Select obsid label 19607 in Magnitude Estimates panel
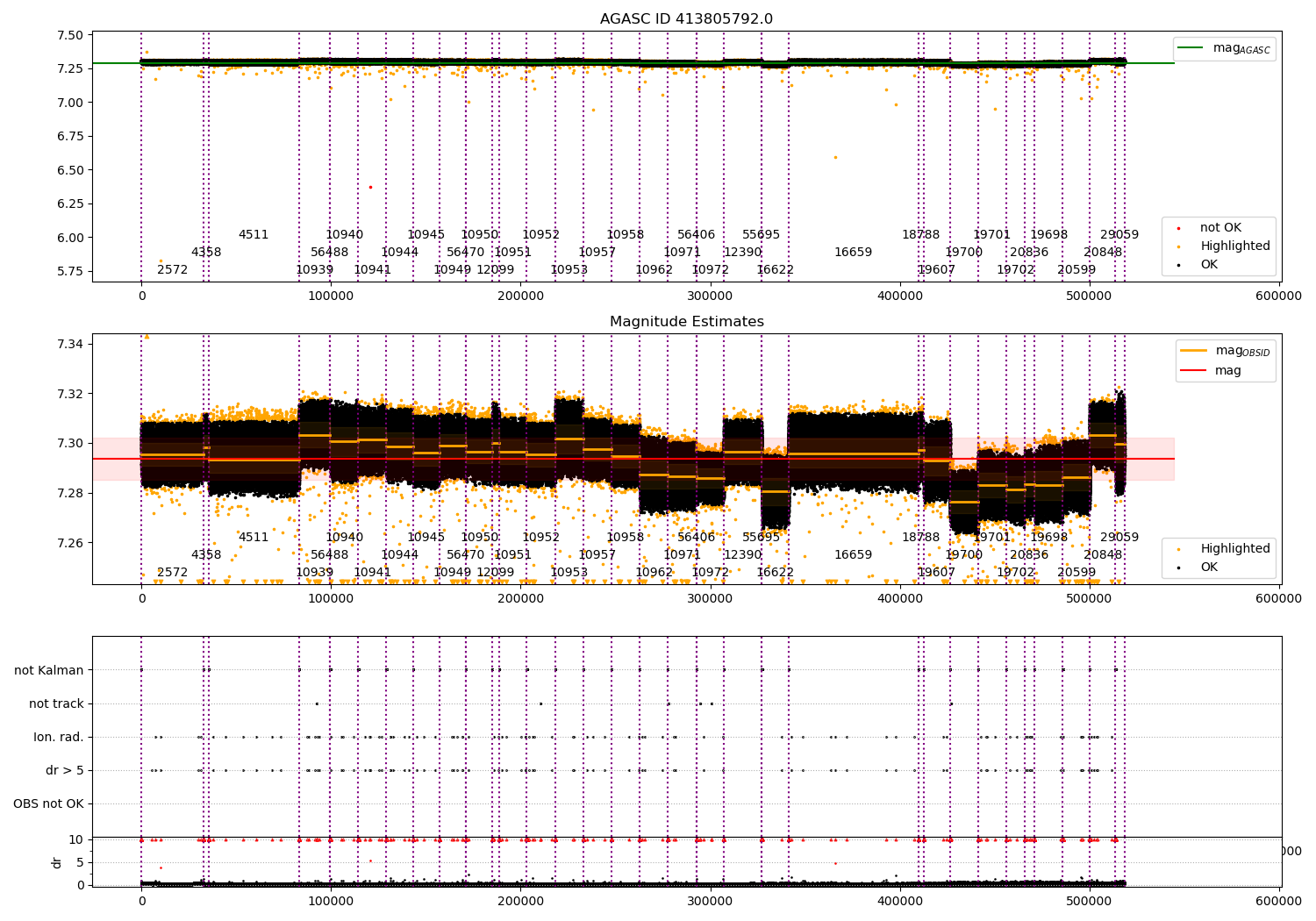 (936, 572)
